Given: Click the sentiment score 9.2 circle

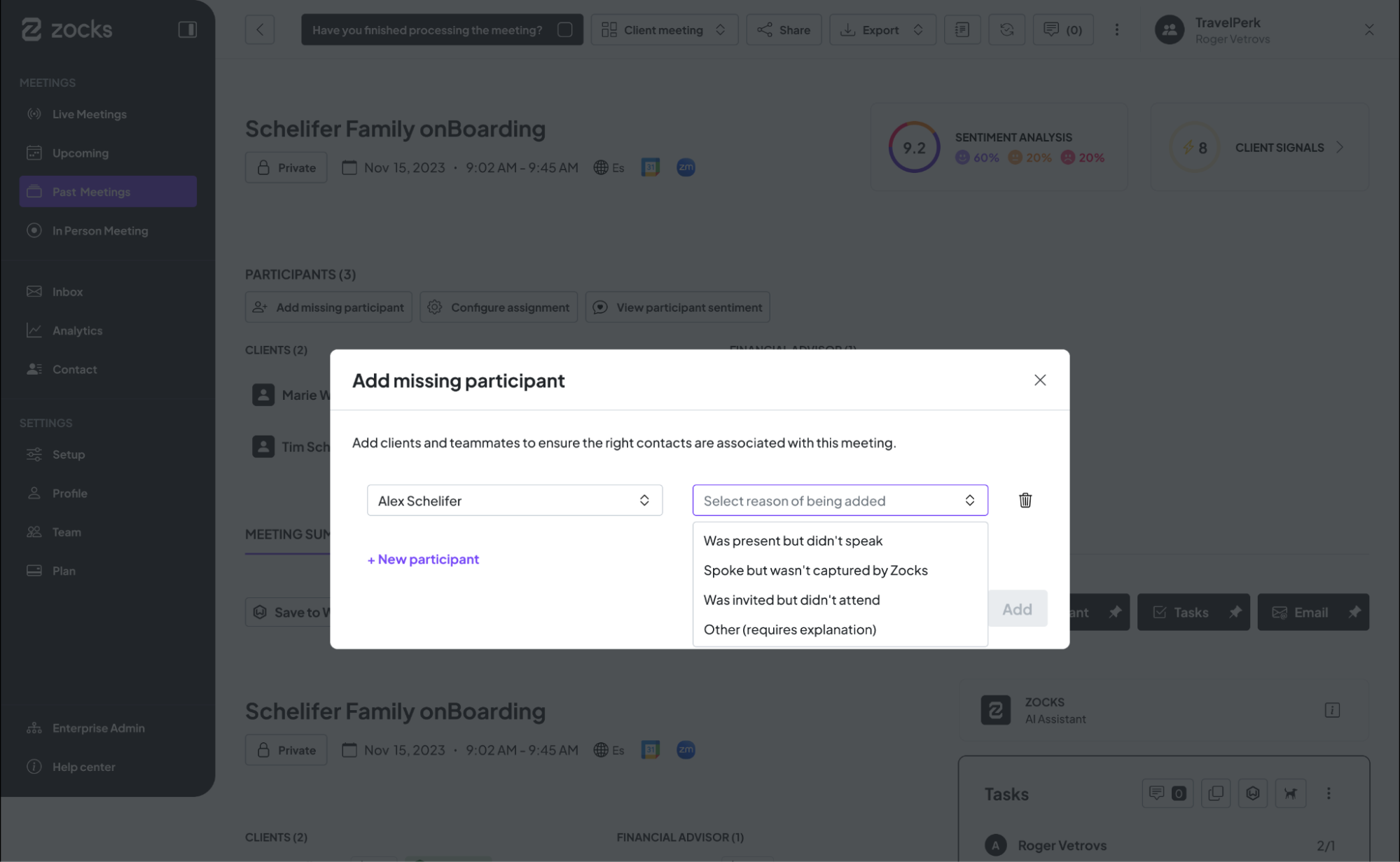Looking at the screenshot, I should click(913, 147).
